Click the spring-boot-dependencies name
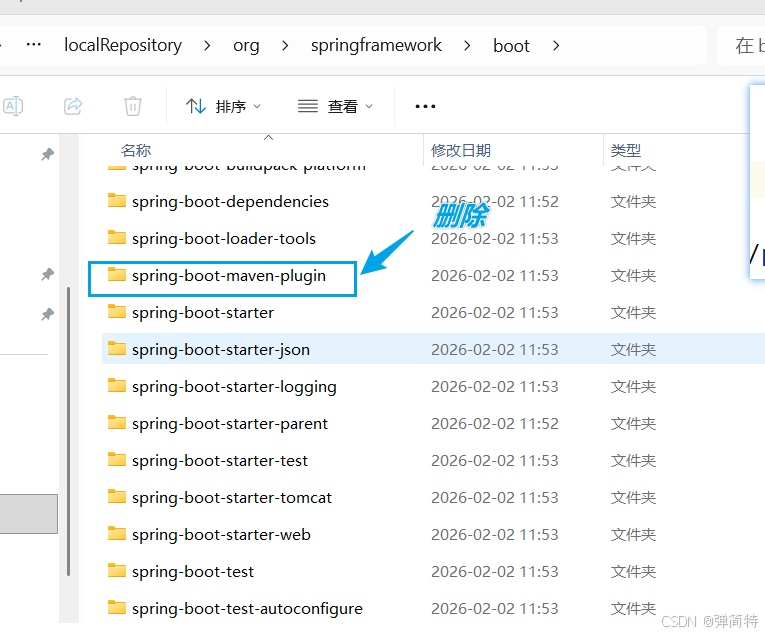This screenshot has height=635, width=765. 230,202
